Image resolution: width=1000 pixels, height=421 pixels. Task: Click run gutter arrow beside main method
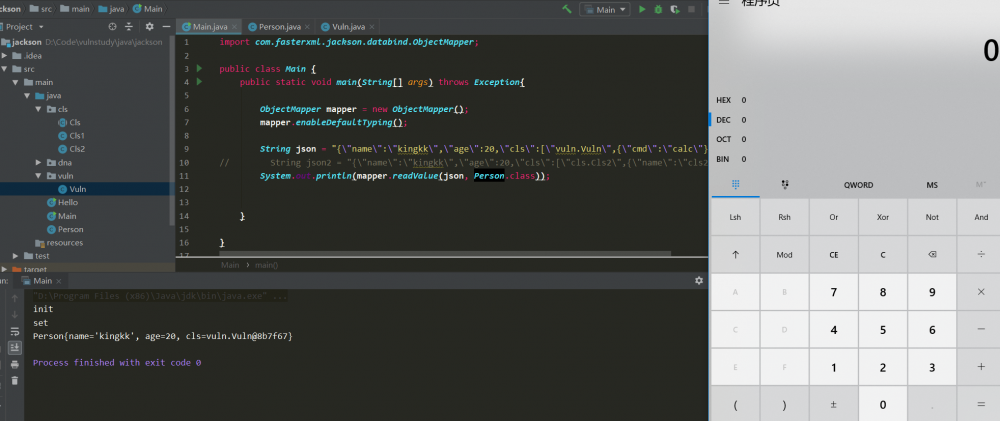(200, 82)
